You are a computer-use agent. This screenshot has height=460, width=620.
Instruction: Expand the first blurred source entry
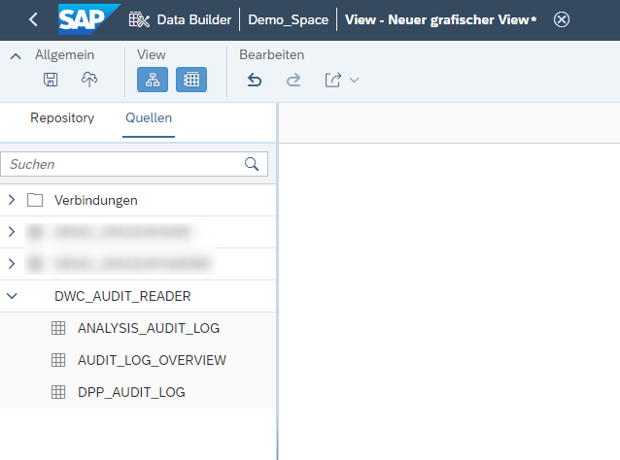coord(12,232)
